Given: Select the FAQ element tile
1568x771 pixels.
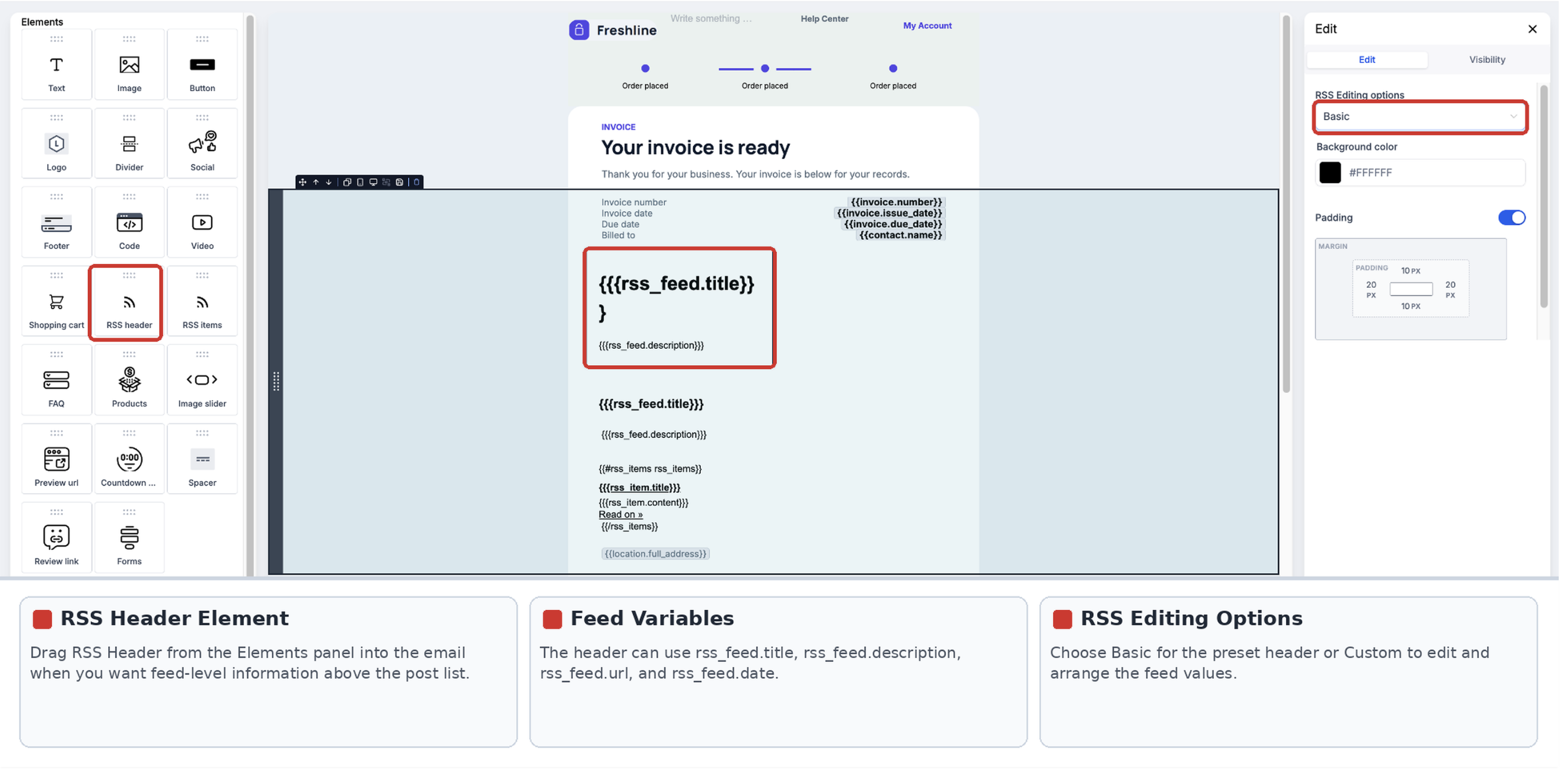Looking at the screenshot, I should 56,381.
